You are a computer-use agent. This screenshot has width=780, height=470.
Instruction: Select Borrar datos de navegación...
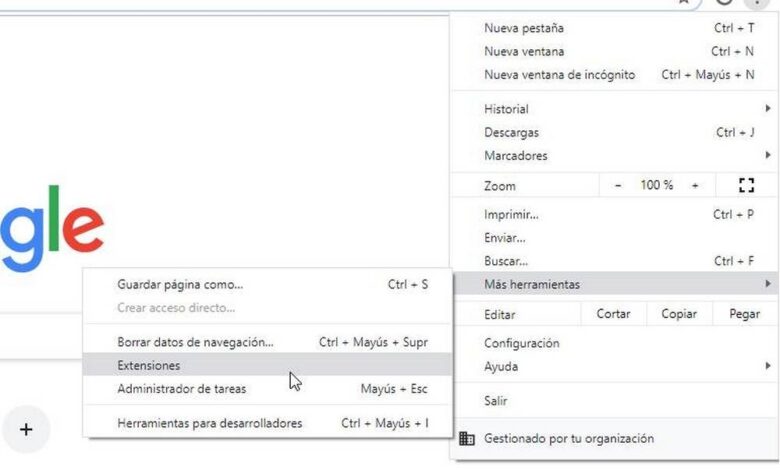coord(268,342)
